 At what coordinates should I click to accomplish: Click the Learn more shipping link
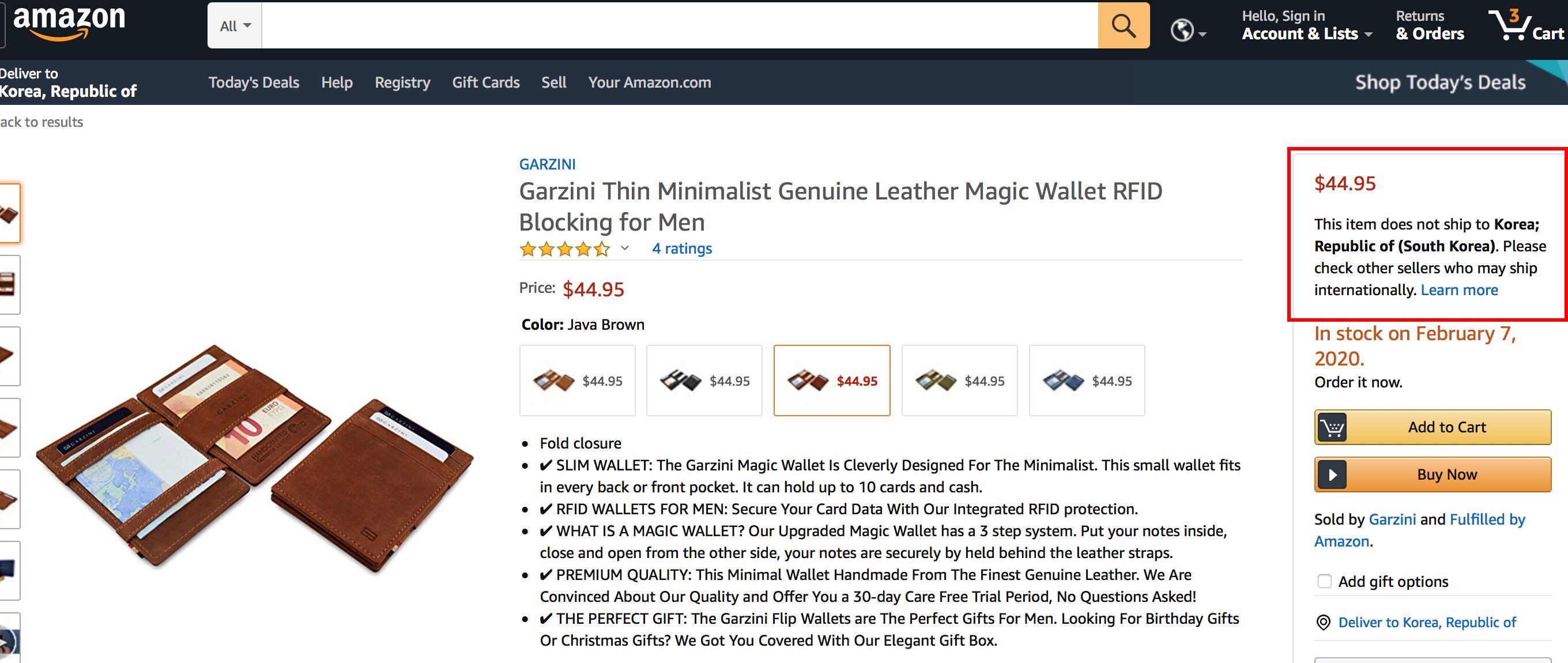click(x=1459, y=290)
